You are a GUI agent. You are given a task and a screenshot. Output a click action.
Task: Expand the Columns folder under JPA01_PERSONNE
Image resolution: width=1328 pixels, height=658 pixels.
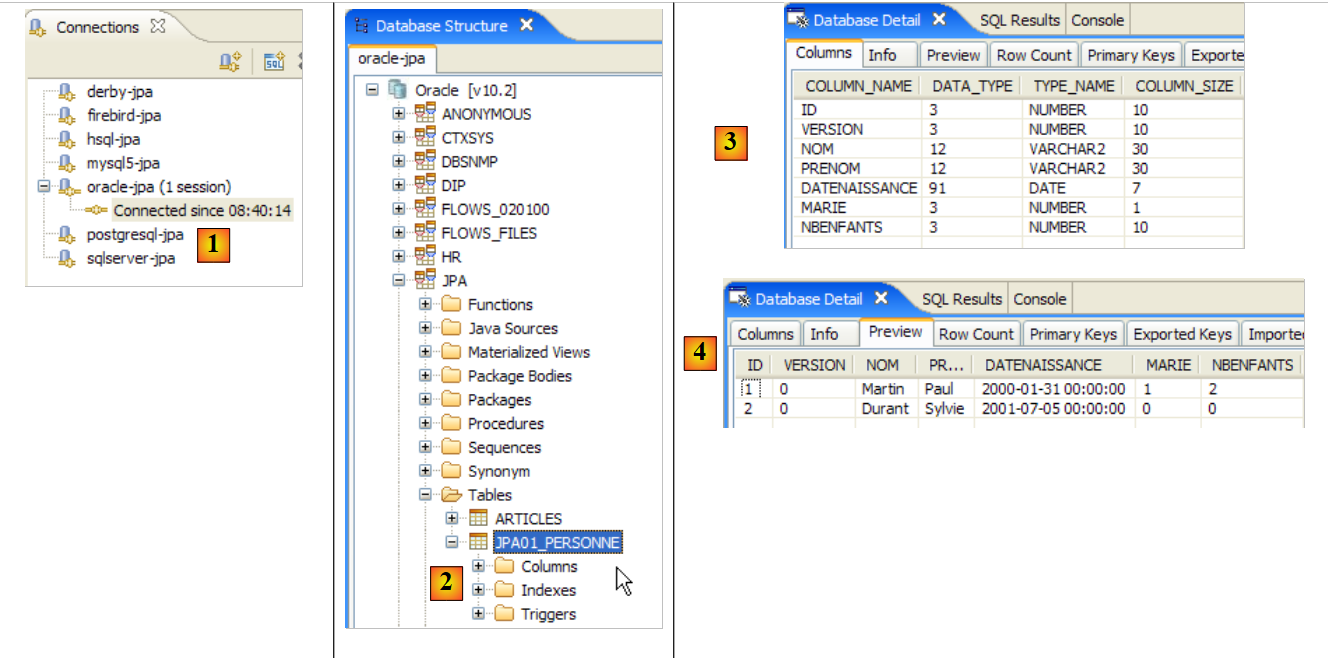[x=479, y=566]
